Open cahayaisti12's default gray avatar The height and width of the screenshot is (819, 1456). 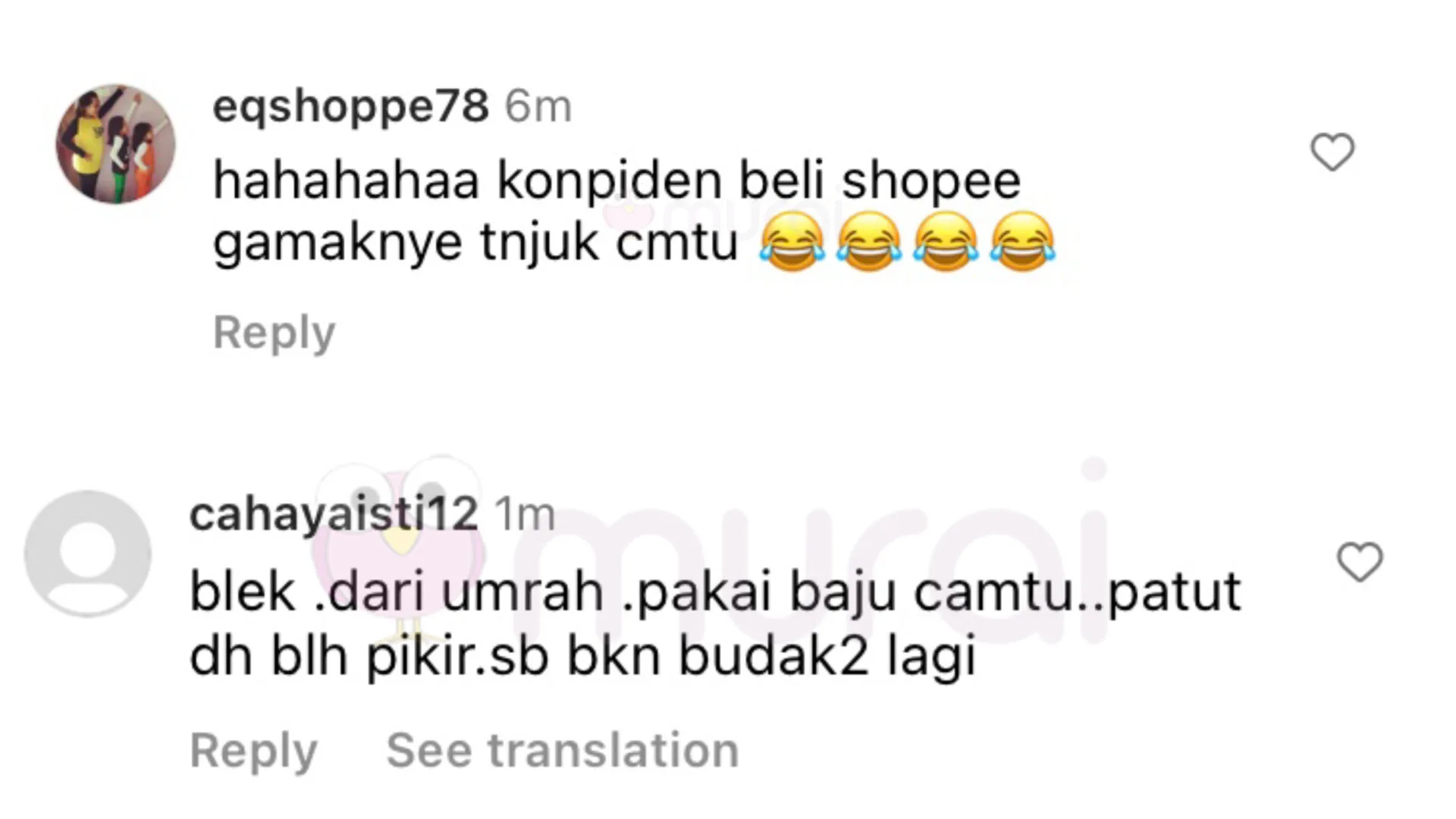[x=88, y=553]
